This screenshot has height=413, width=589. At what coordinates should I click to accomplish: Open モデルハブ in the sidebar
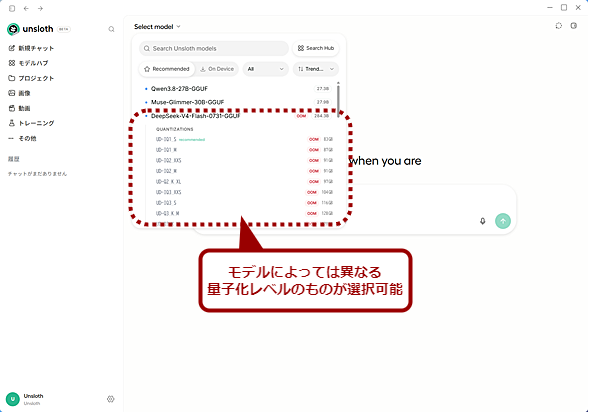[x=28, y=63]
